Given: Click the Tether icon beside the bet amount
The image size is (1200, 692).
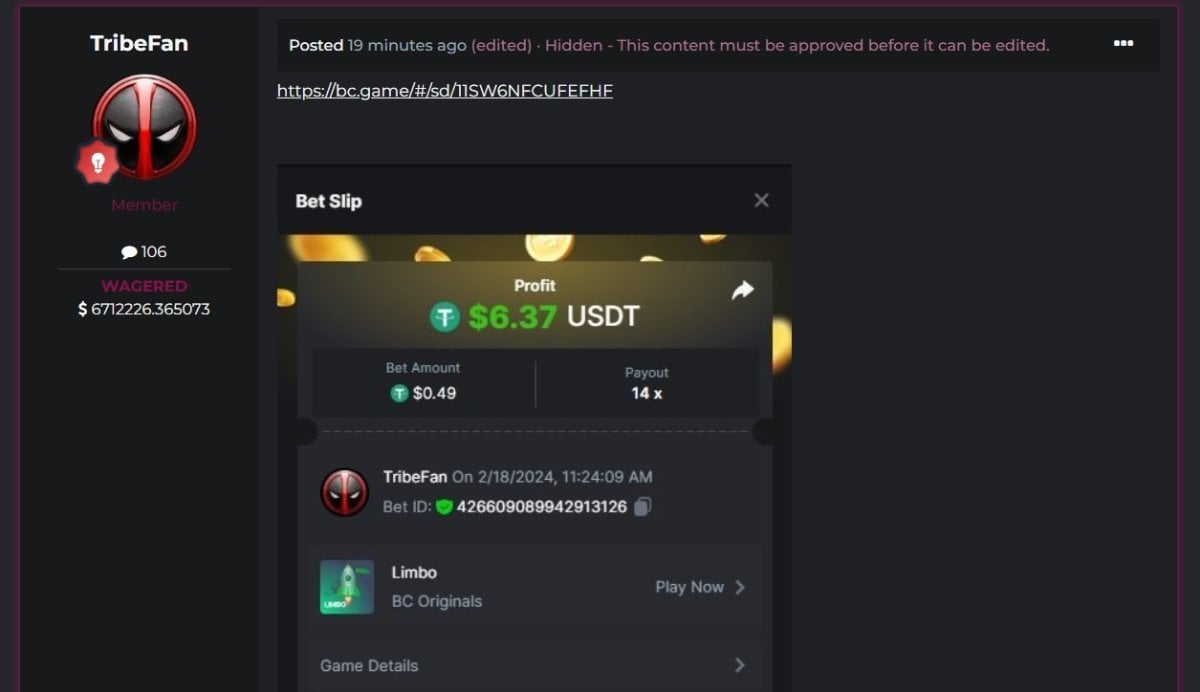Looking at the screenshot, I should pos(399,394).
